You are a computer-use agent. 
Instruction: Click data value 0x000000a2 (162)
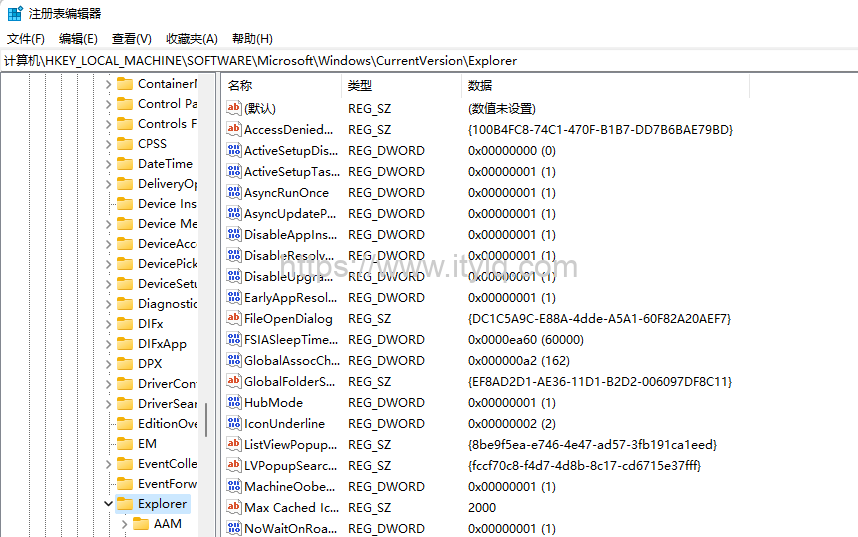(x=519, y=361)
